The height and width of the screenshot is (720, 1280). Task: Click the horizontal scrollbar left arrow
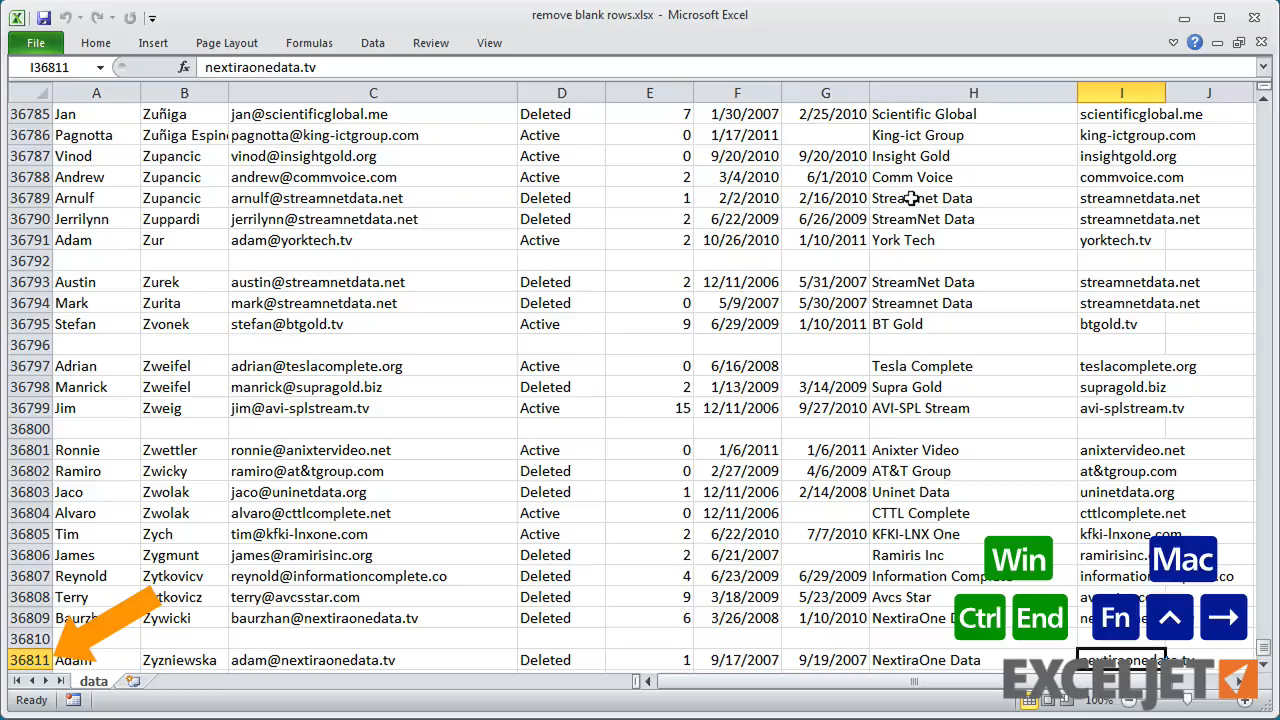[x=649, y=682]
